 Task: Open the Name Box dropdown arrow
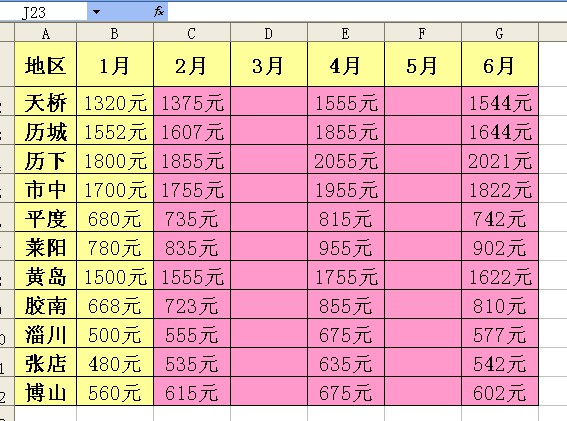pyautogui.click(x=96, y=12)
